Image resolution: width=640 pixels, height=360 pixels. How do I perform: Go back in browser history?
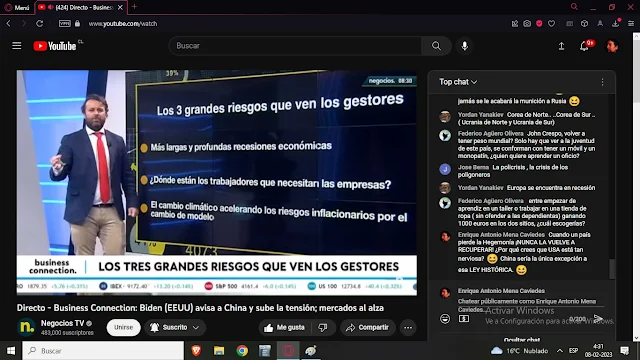pos(9,24)
